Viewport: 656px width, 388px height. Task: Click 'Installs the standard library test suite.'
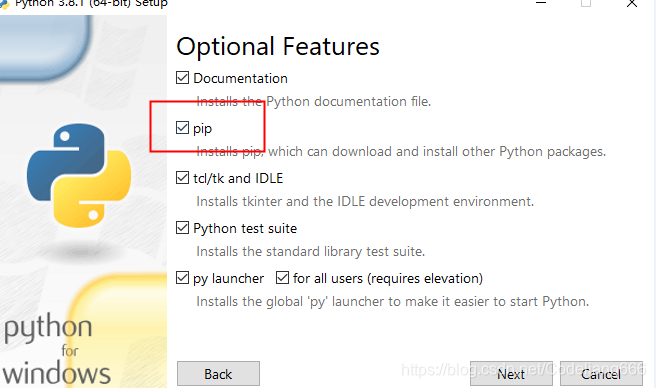[x=311, y=252]
